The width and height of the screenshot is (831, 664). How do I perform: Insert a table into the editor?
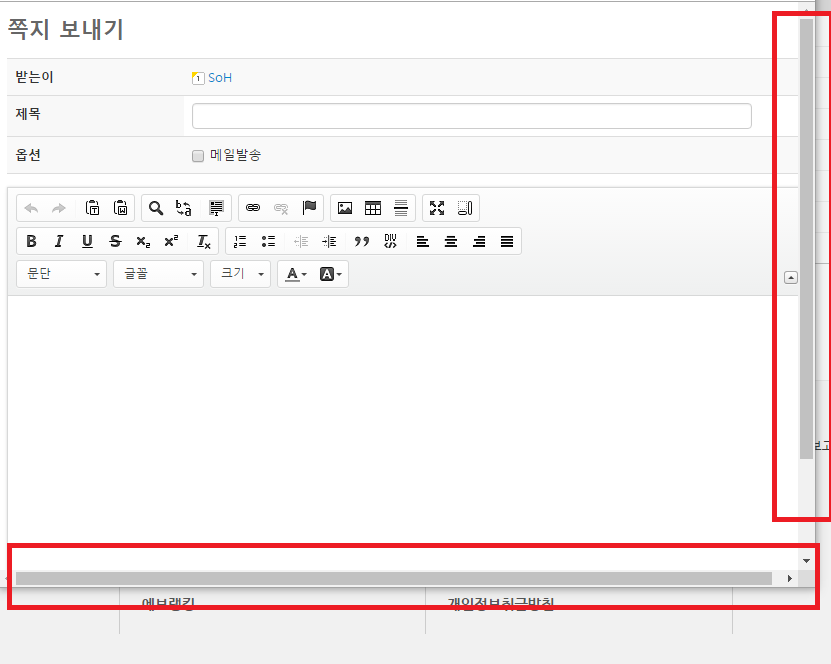373,208
